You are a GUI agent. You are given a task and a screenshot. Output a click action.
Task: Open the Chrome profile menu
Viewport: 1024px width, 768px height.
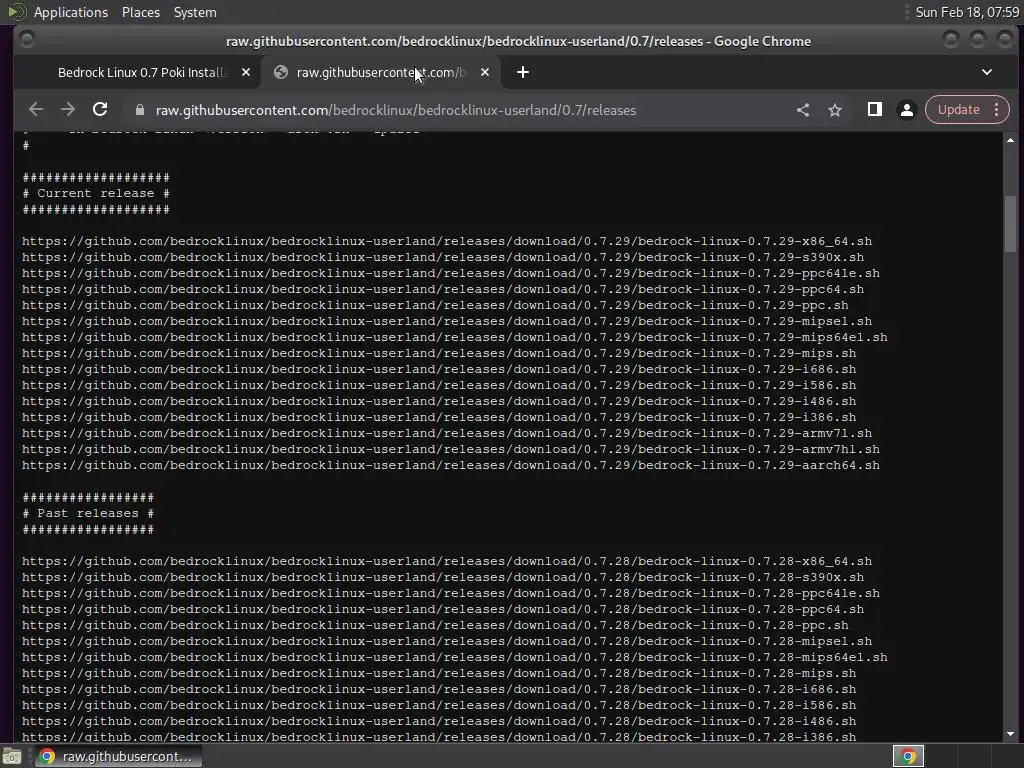pos(906,110)
